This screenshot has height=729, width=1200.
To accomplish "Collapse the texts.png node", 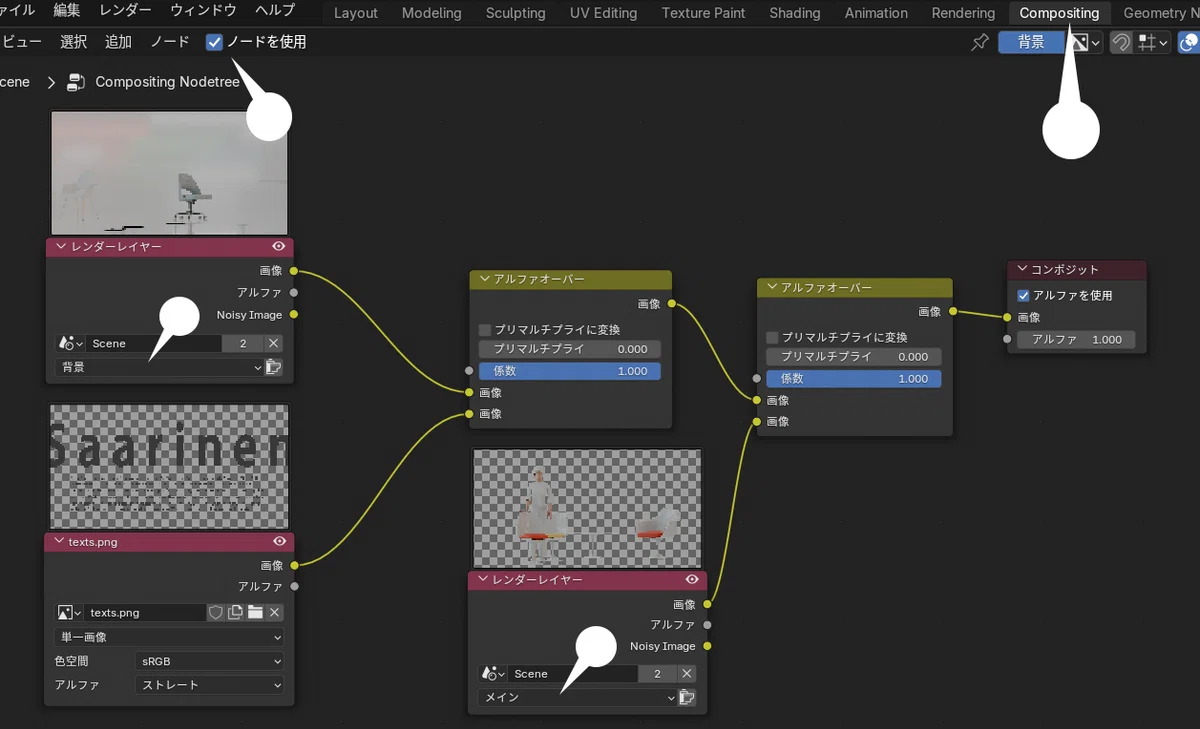I will tap(61, 541).
